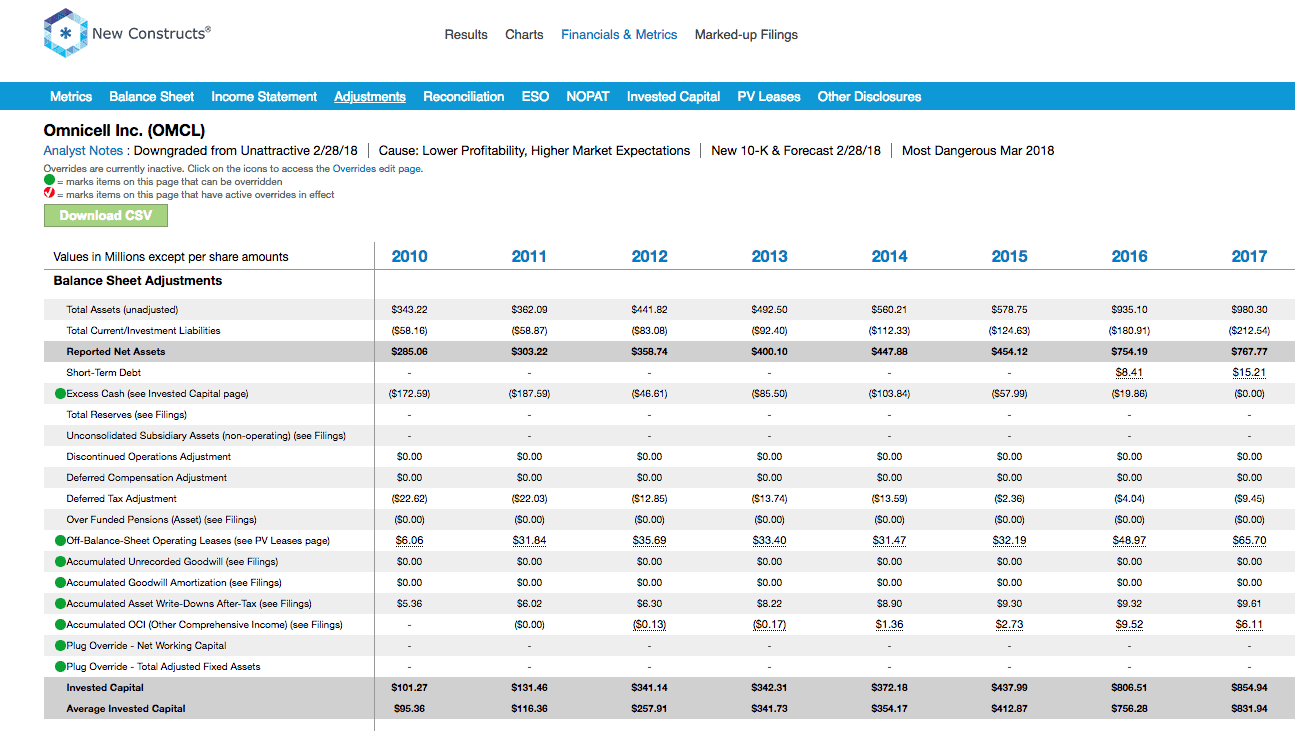
Task: Open 2017 Accumulated OCI value $6.11
Action: click(x=1249, y=625)
